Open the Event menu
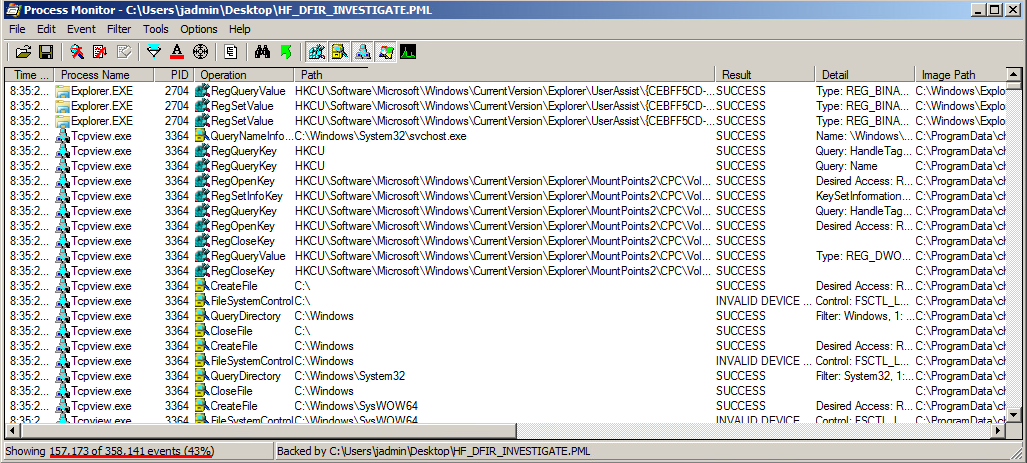This screenshot has height=463, width=1027. pos(81,29)
